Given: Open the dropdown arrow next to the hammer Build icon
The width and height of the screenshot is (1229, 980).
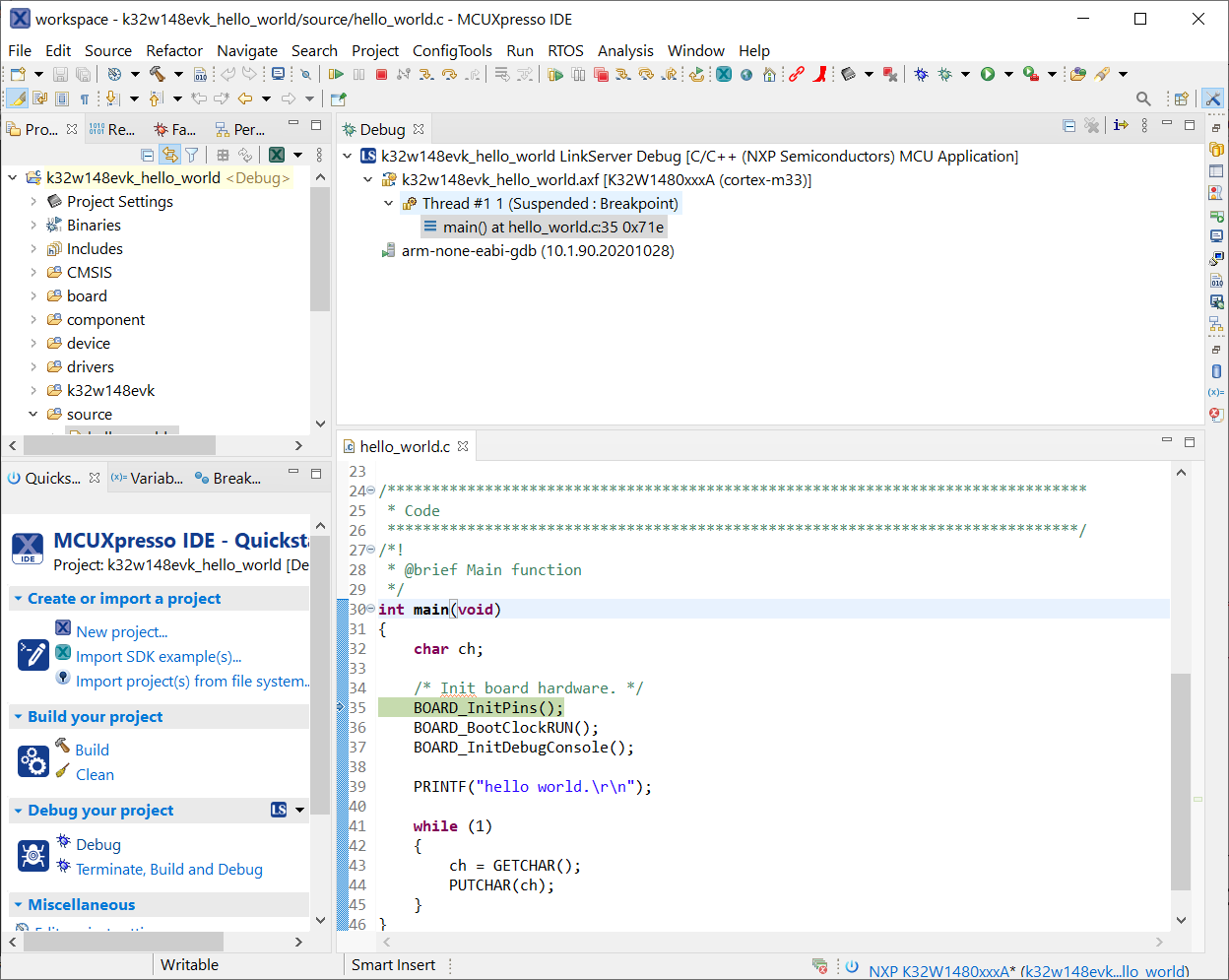Looking at the screenshot, I should point(178,74).
